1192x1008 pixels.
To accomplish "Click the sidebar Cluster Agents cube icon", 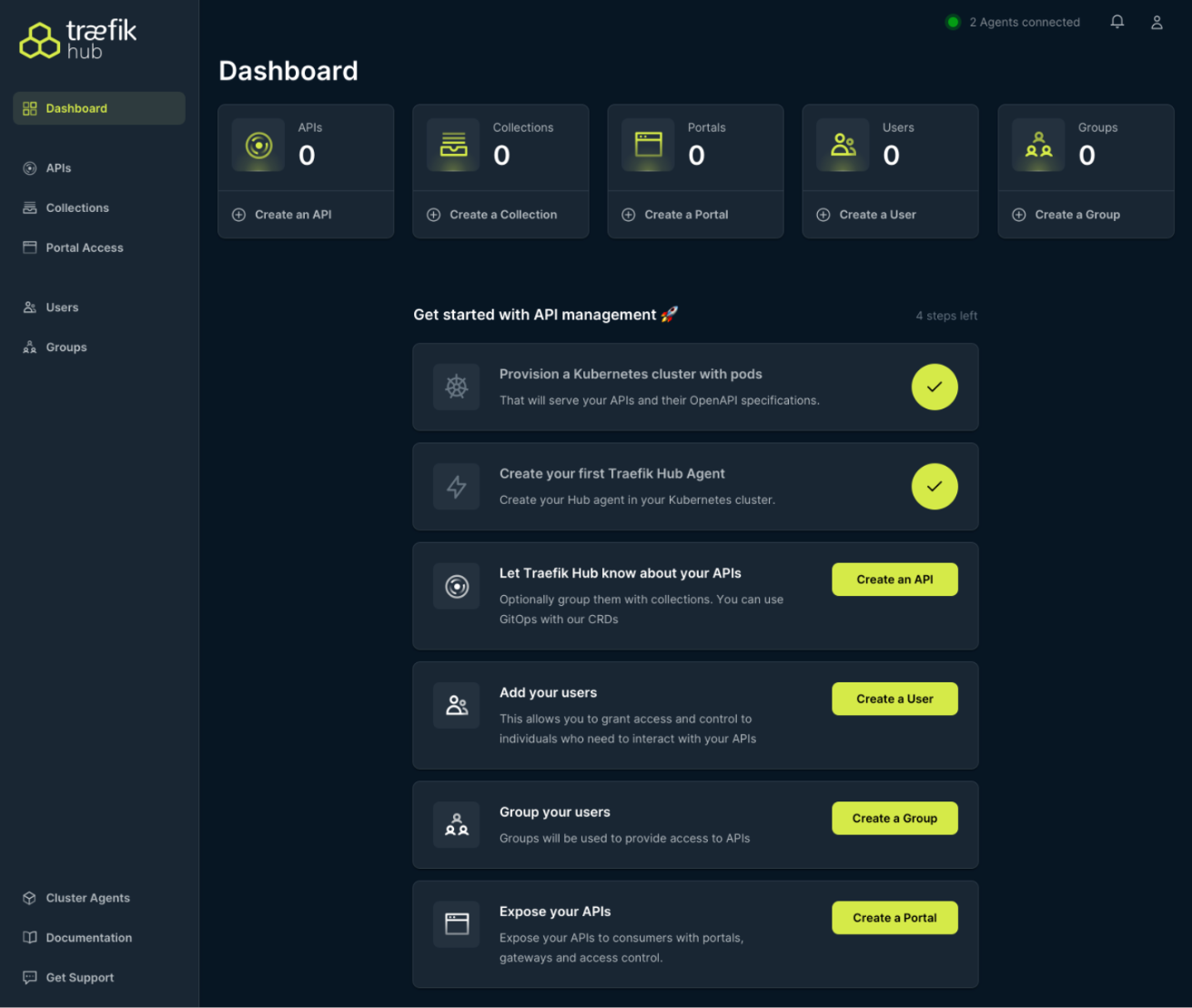I will coord(29,898).
